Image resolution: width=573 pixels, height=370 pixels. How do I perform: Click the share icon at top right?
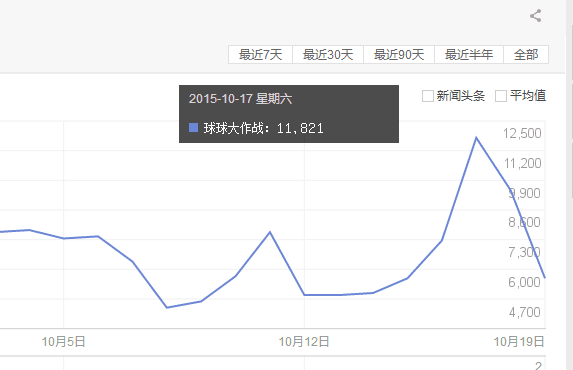[x=536, y=16]
